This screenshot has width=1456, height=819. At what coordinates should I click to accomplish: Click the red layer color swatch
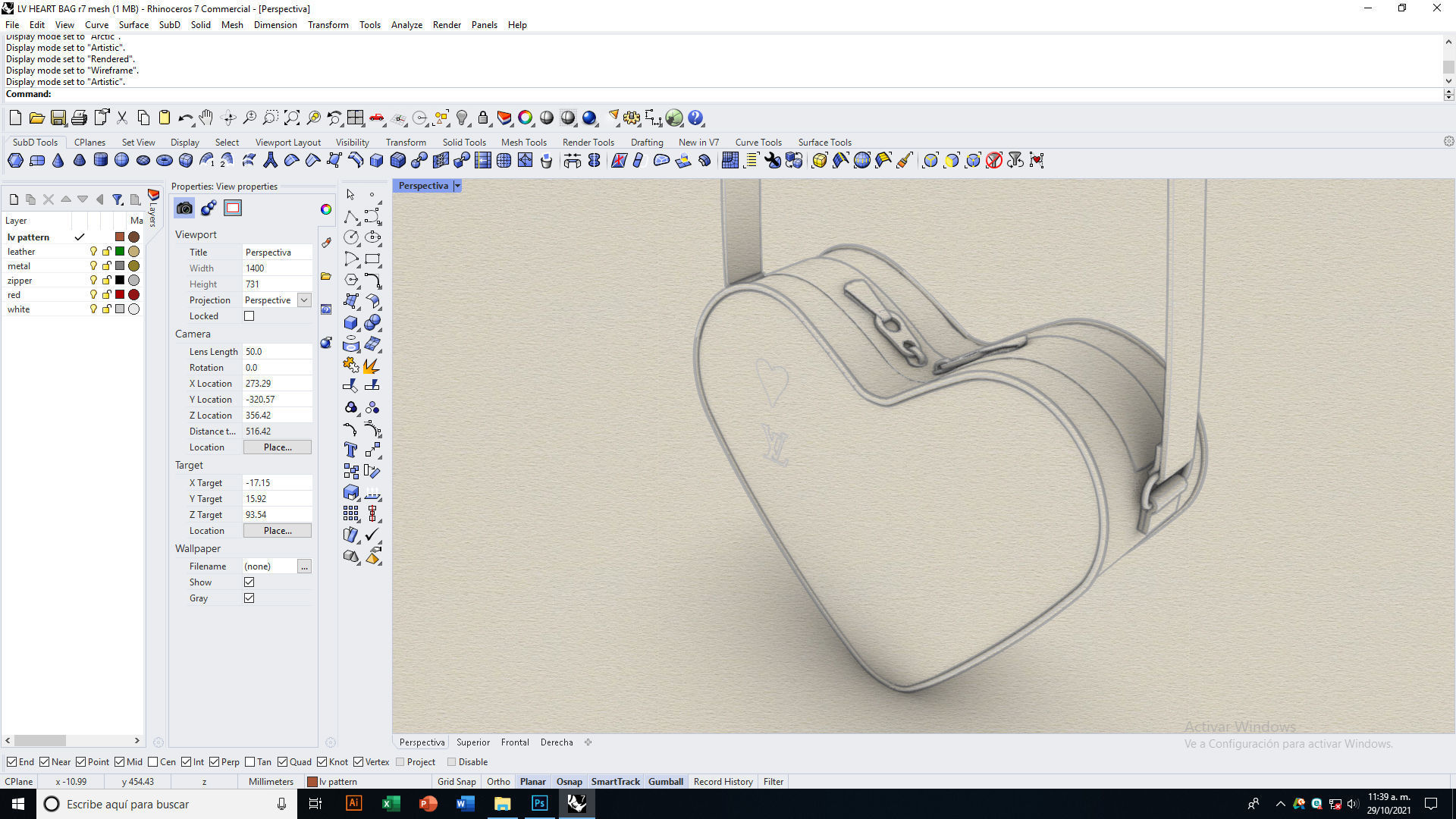119,295
